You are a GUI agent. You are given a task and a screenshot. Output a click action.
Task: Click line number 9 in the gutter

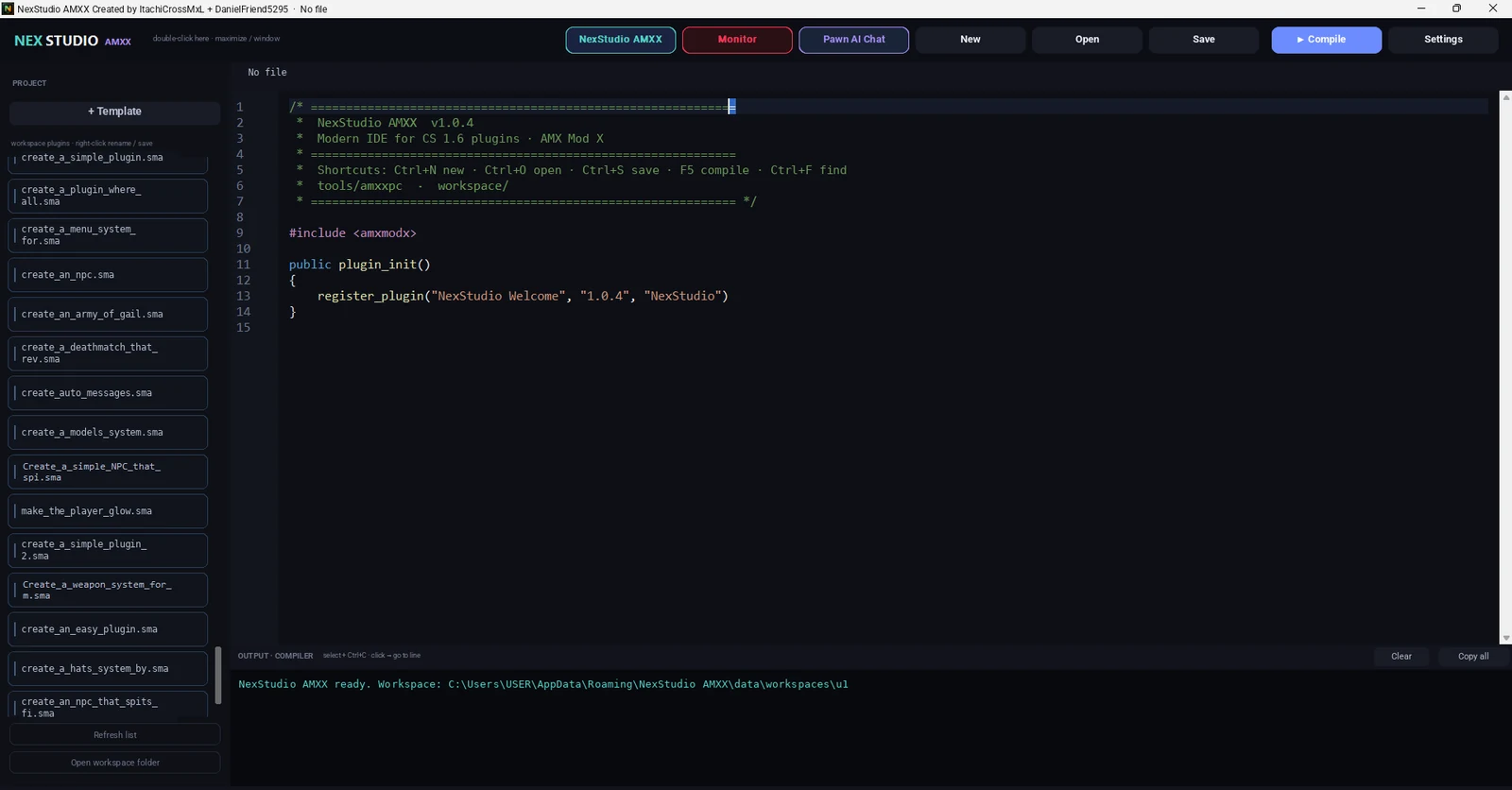click(x=240, y=232)
